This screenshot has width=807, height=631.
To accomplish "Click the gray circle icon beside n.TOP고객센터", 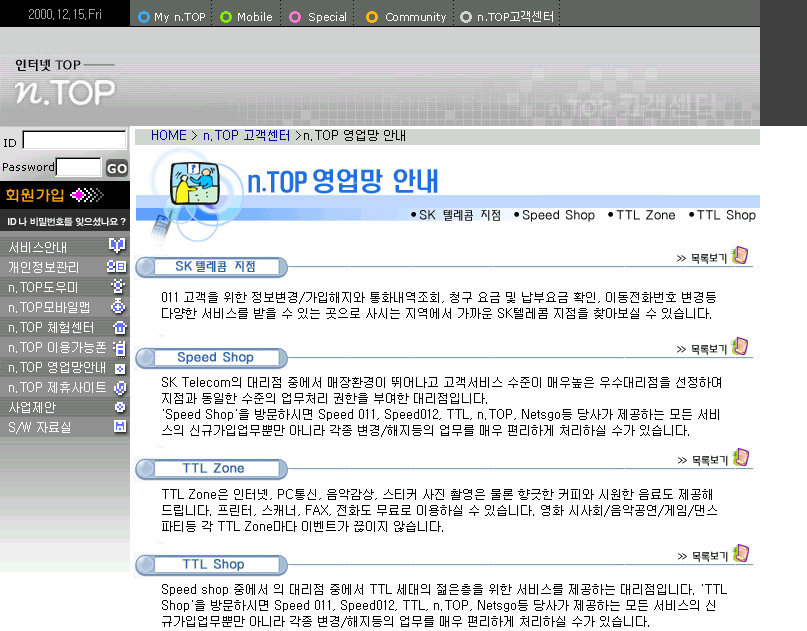I will point(466,17).
